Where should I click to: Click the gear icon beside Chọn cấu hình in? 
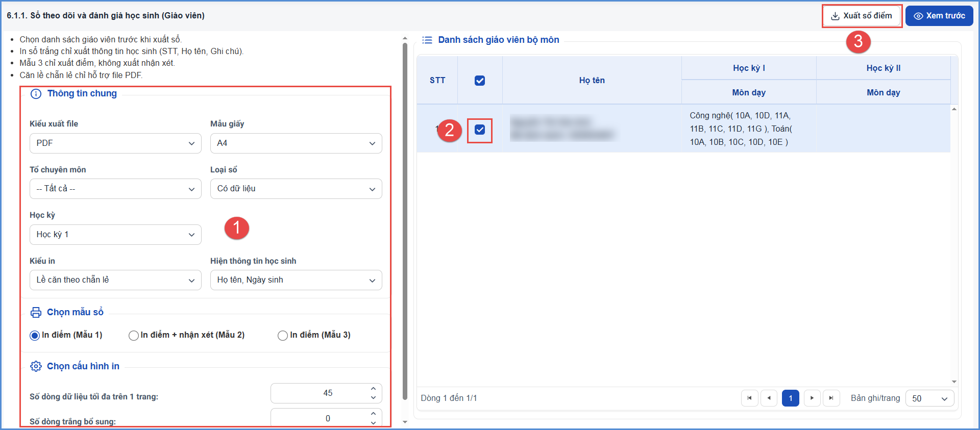36,366
